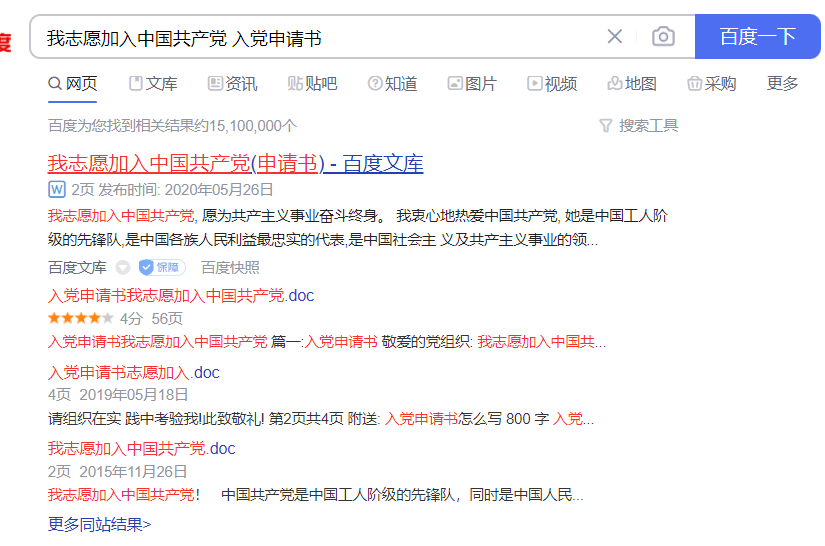
Task: Open 入党申请书志愿加入.doc
Action: 134,372
